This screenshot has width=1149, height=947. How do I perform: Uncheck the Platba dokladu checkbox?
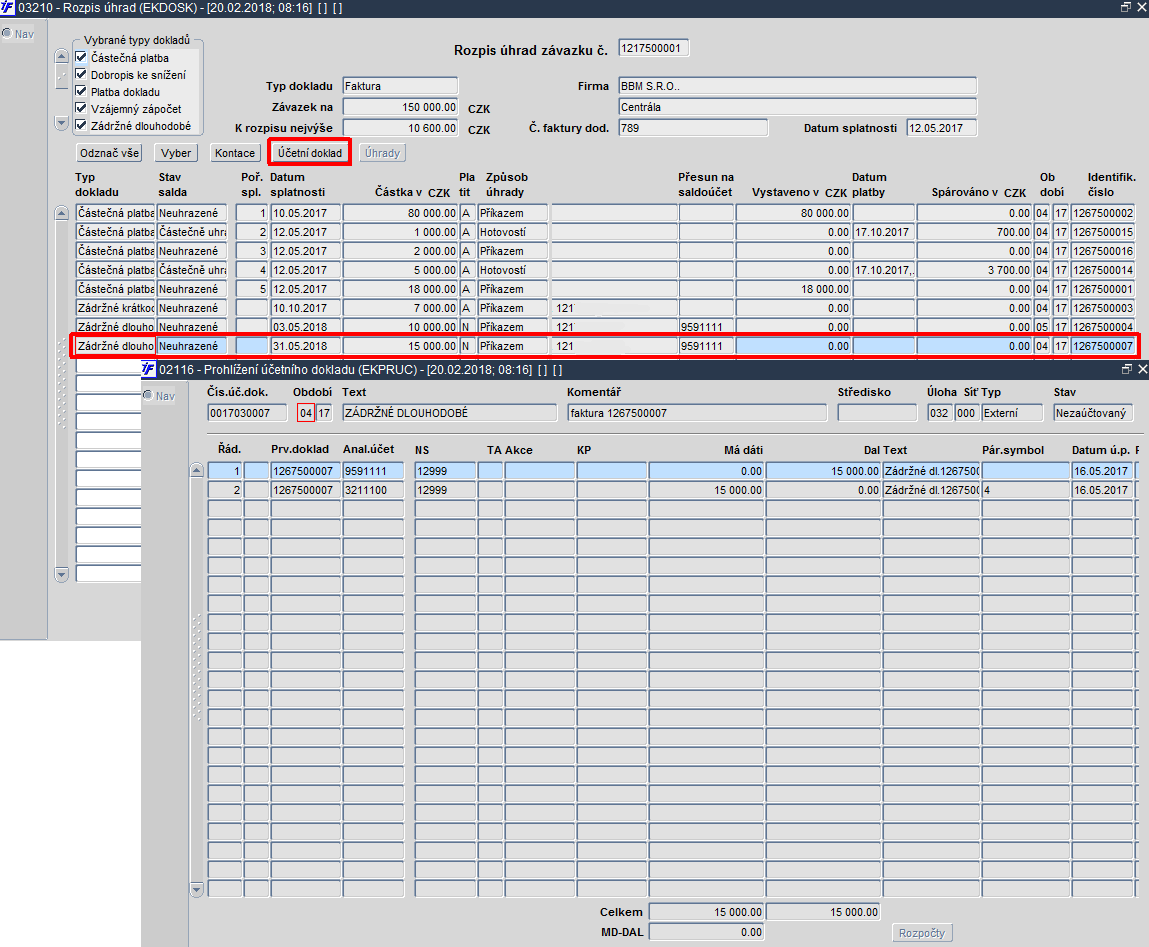click(x=81, y=91)
